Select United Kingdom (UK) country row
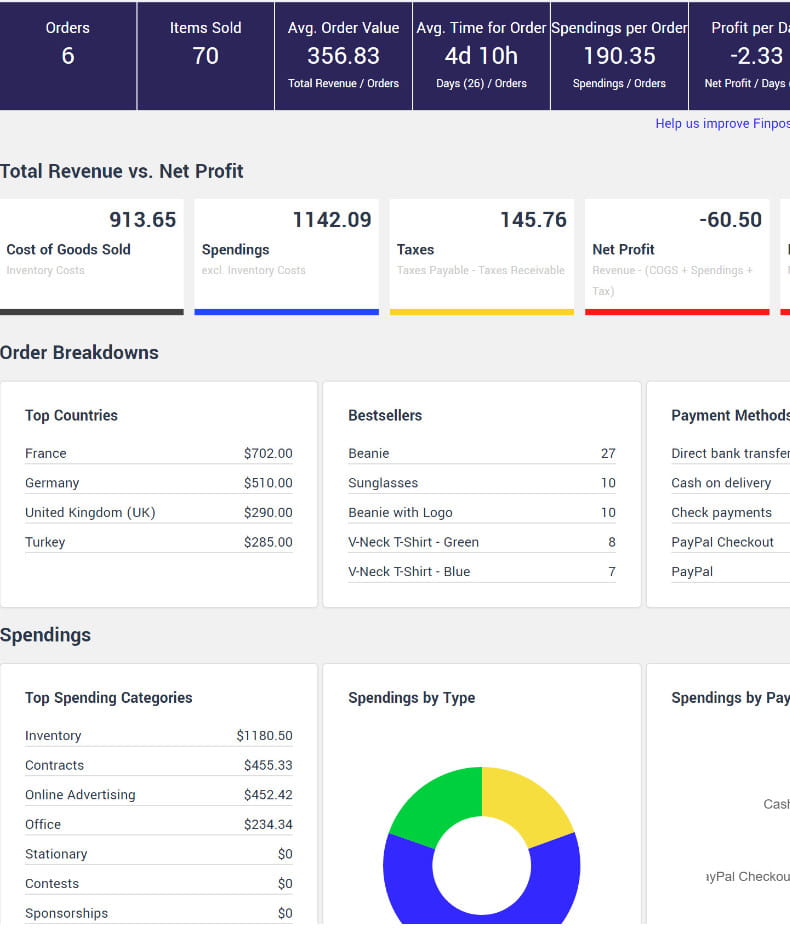Screen dimensions: 790x928 tap(90, 512)
